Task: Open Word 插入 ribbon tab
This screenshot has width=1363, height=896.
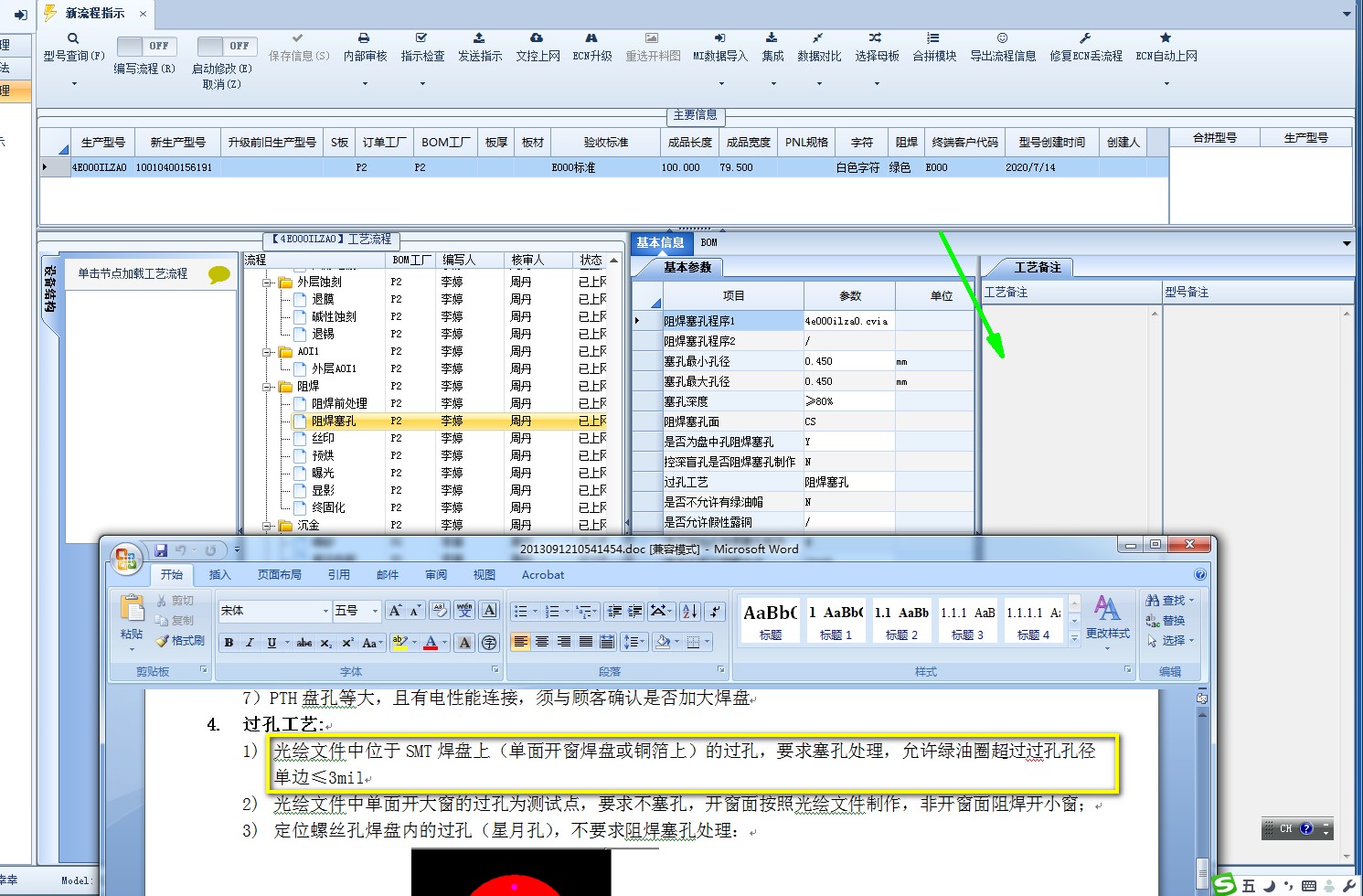Action: tap(219, 575)
